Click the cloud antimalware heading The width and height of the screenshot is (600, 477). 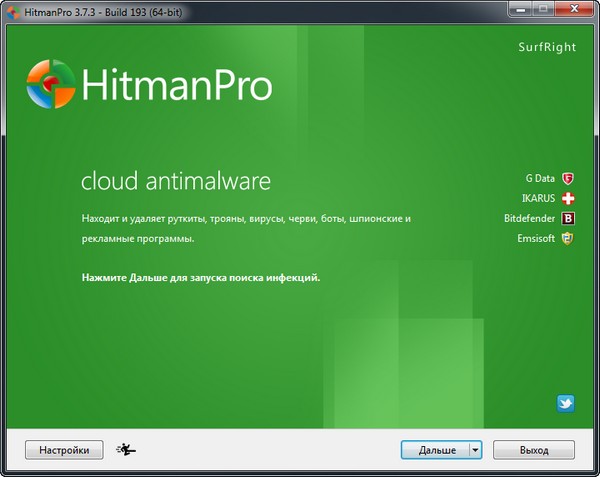175,181
